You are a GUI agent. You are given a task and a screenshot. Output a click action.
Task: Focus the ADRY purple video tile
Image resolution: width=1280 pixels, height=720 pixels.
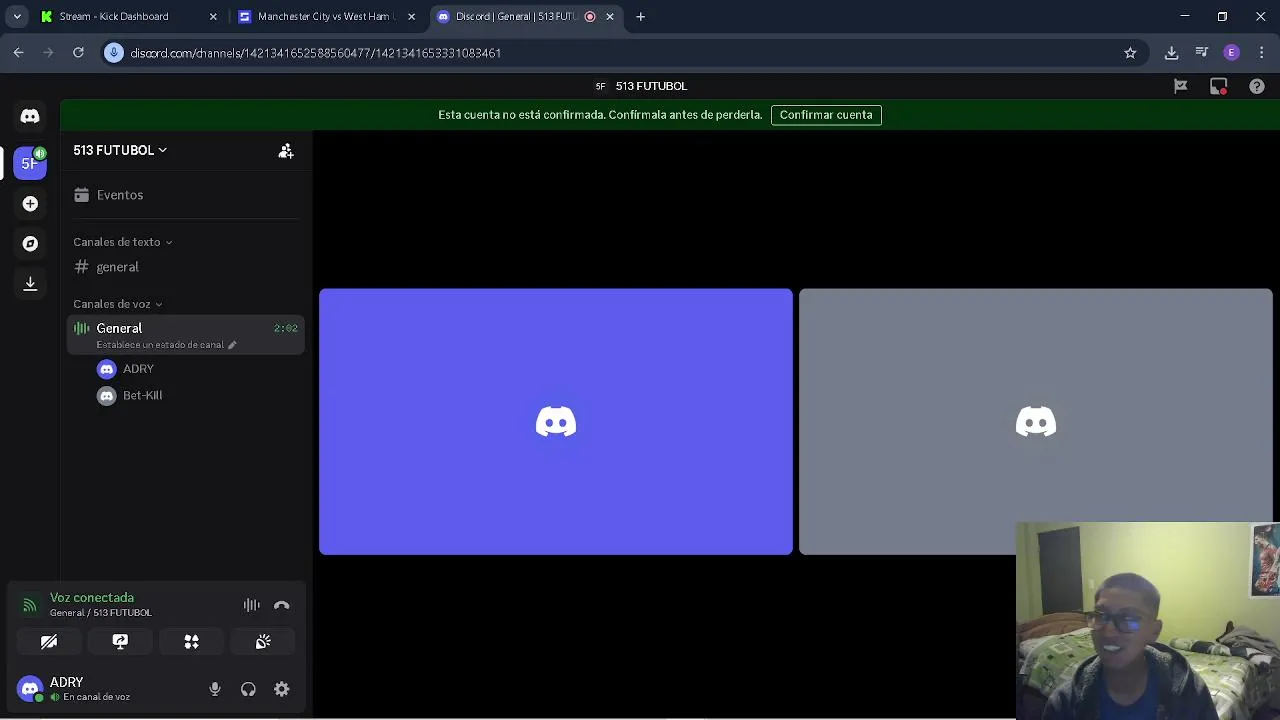click(556, 422)
